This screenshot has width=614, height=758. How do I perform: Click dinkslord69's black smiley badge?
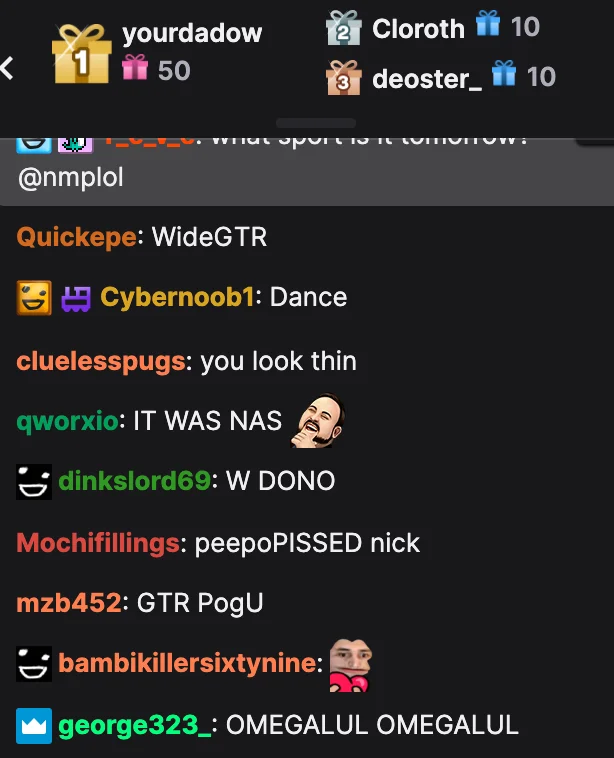[34, 482]
